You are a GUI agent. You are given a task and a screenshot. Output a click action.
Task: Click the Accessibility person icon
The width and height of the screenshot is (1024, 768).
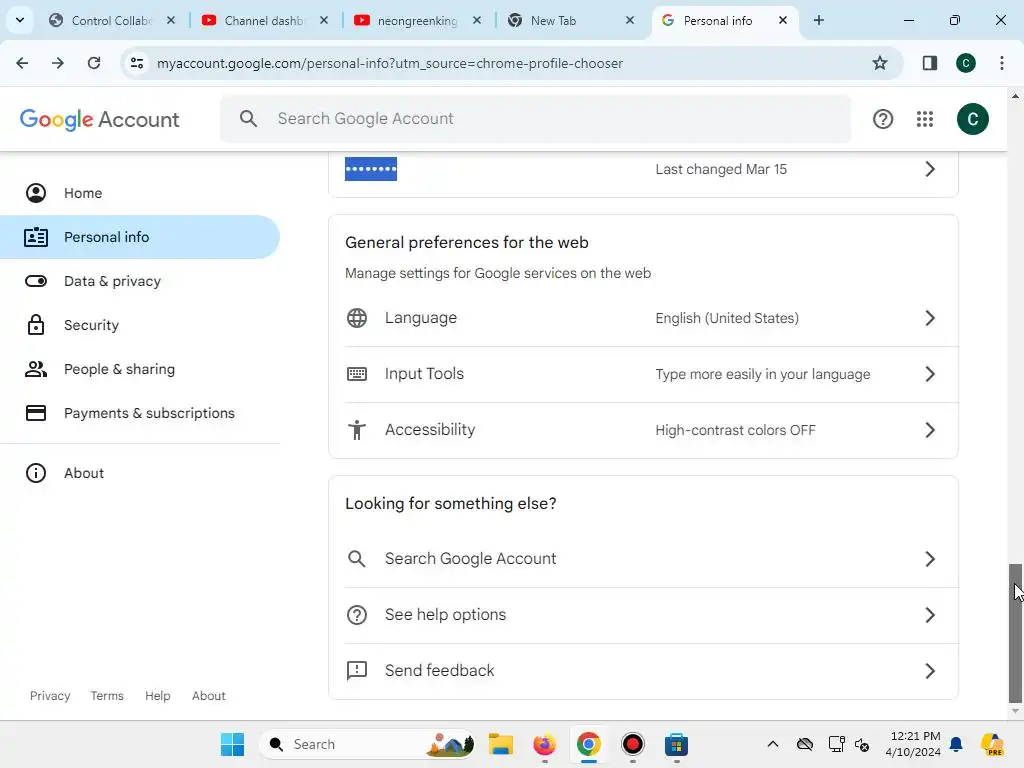pyautogui.click(x=357, y=430)
